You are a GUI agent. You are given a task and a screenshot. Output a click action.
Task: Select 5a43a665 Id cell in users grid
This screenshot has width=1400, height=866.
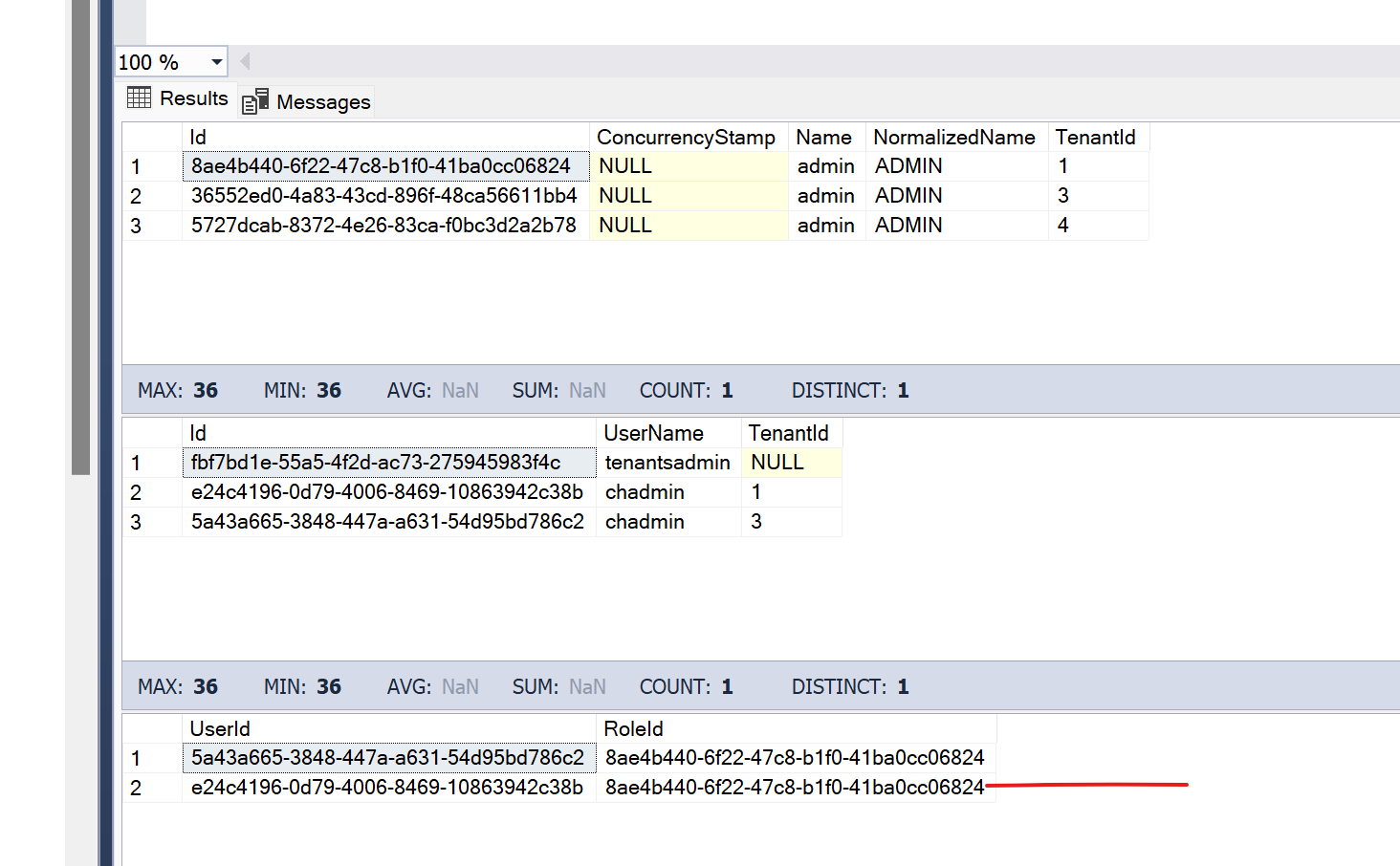389,522
